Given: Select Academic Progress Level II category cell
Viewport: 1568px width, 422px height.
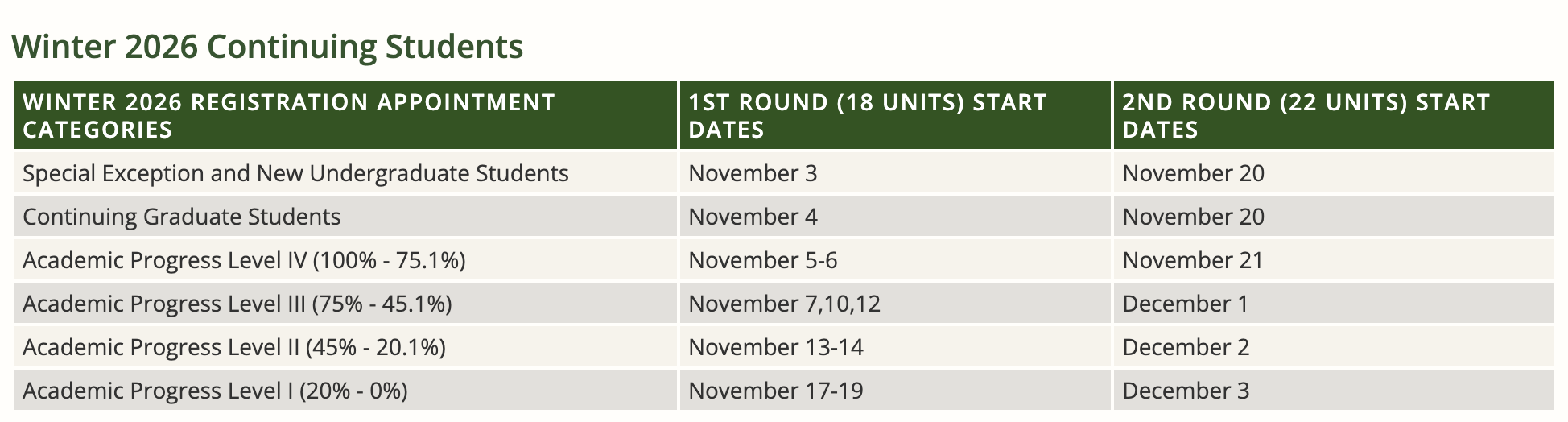Looking at the screenshot, I should click(x=234, y=347).
